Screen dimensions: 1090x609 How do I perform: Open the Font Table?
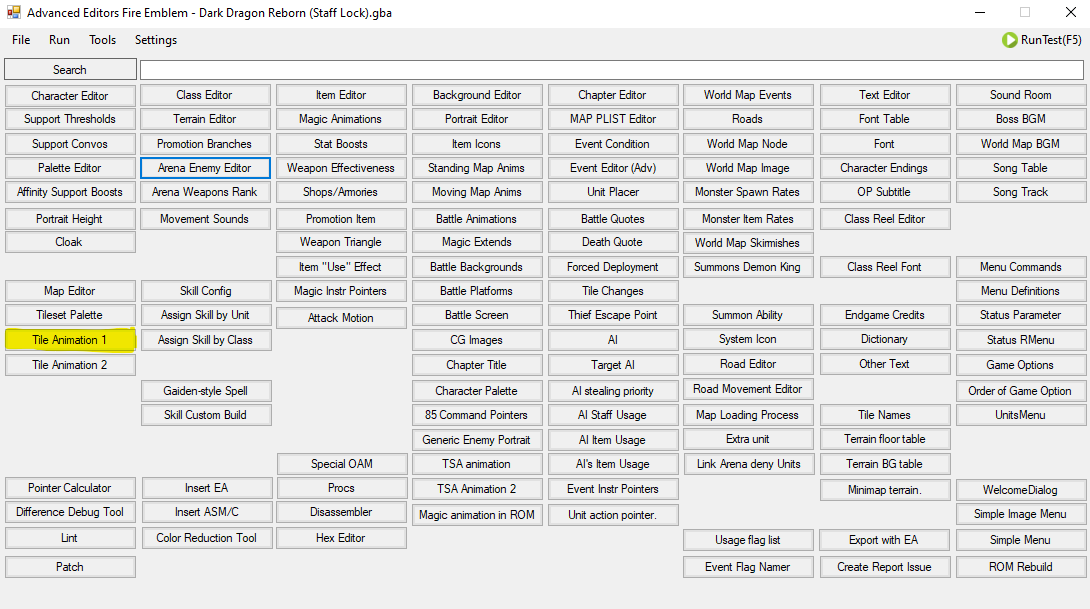[884, 119]
